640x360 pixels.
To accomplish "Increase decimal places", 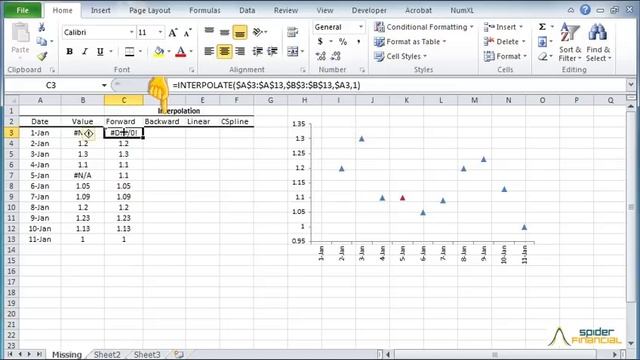I will [x=321, y=56].
